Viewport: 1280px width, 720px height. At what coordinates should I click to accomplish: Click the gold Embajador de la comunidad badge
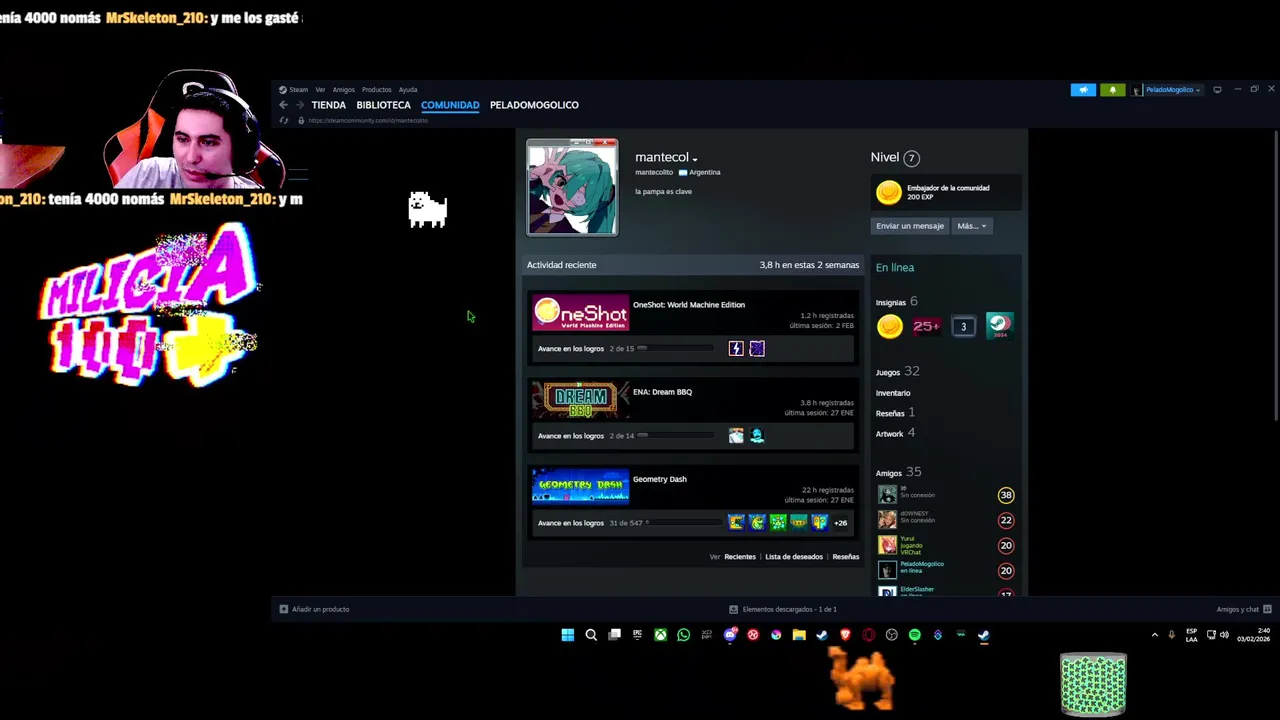pos(888,192)
